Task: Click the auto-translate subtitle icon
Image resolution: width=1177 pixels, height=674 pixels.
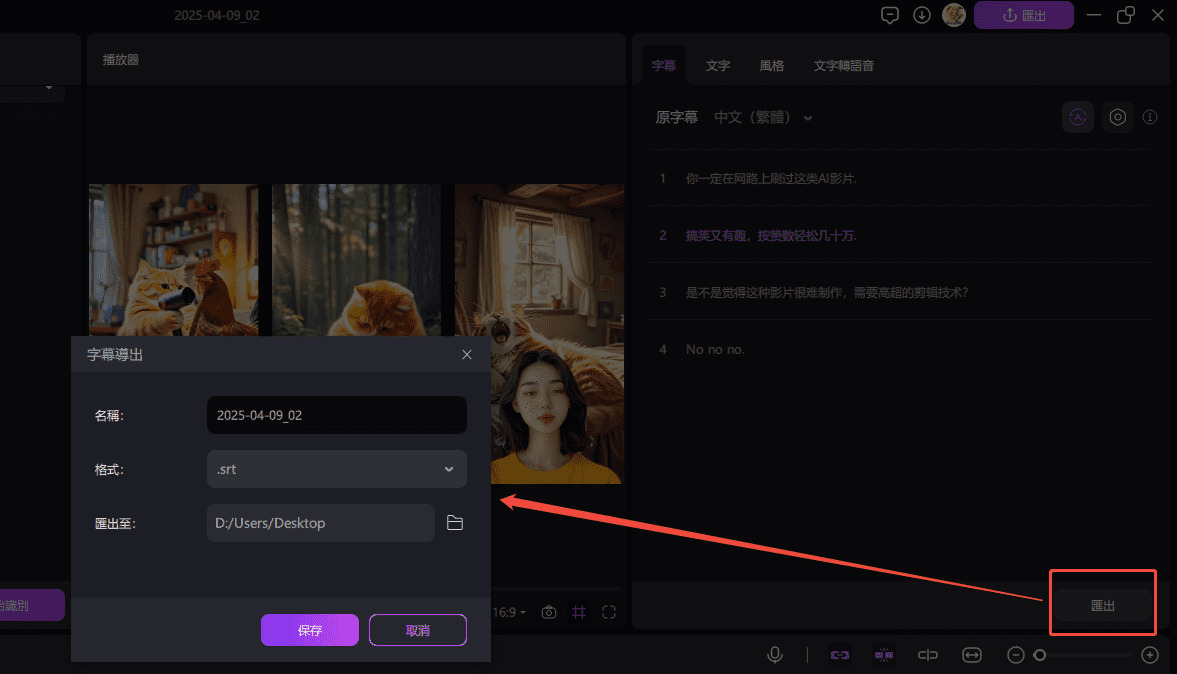Action: (1077, 117)
